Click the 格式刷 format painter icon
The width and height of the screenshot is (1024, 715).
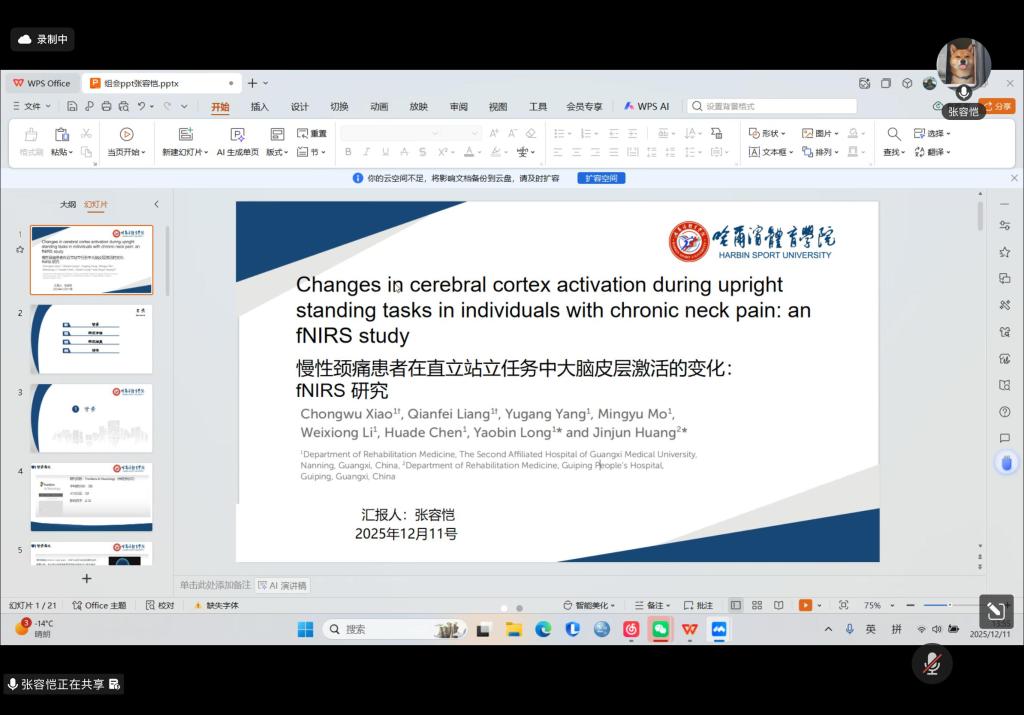[x=31, y=135]
